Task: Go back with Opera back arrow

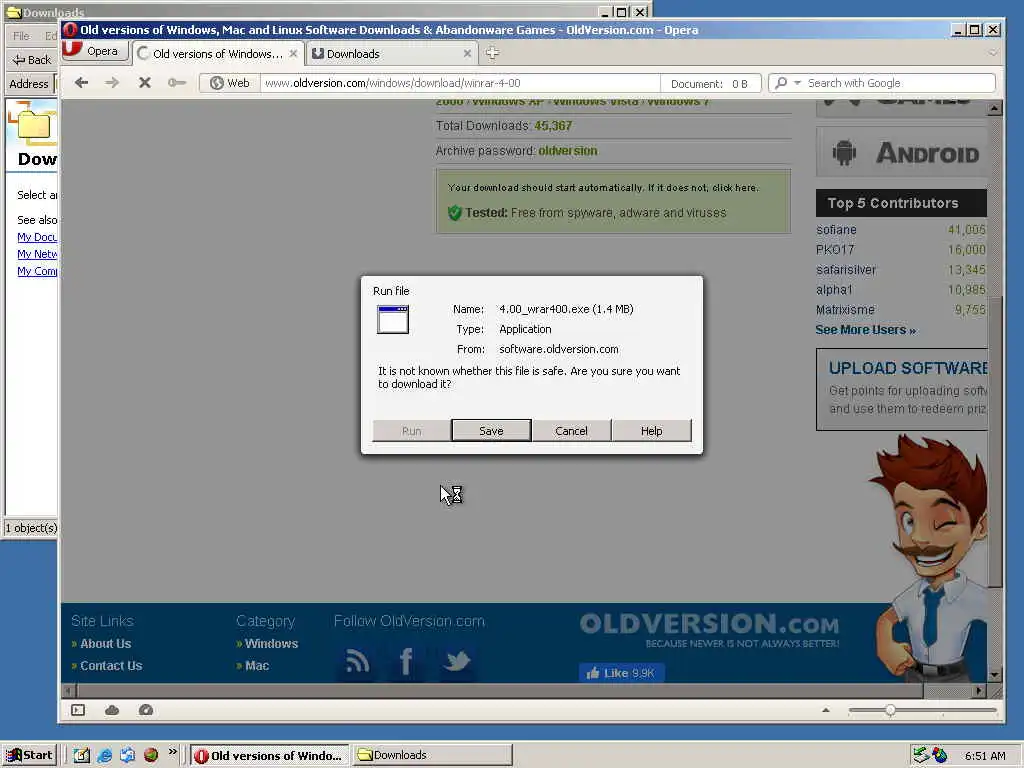Action: pos(81,83)
